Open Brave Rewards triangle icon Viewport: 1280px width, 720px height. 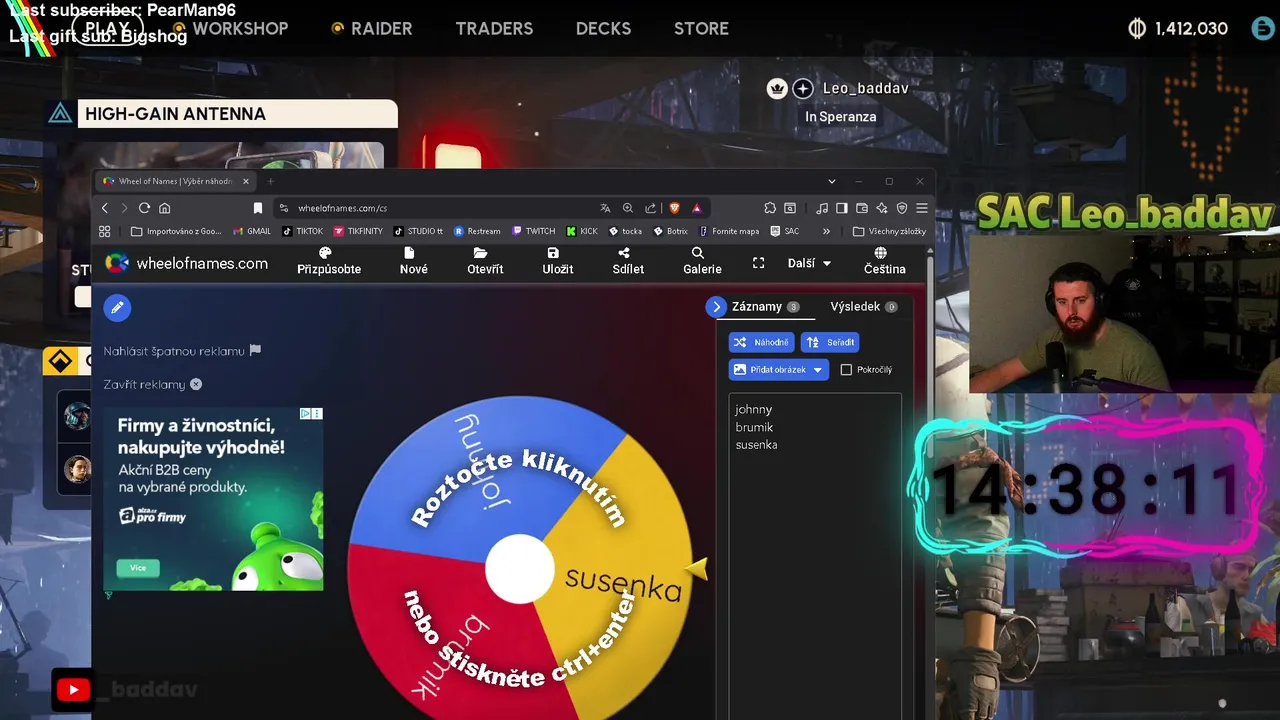pos(697,208)
